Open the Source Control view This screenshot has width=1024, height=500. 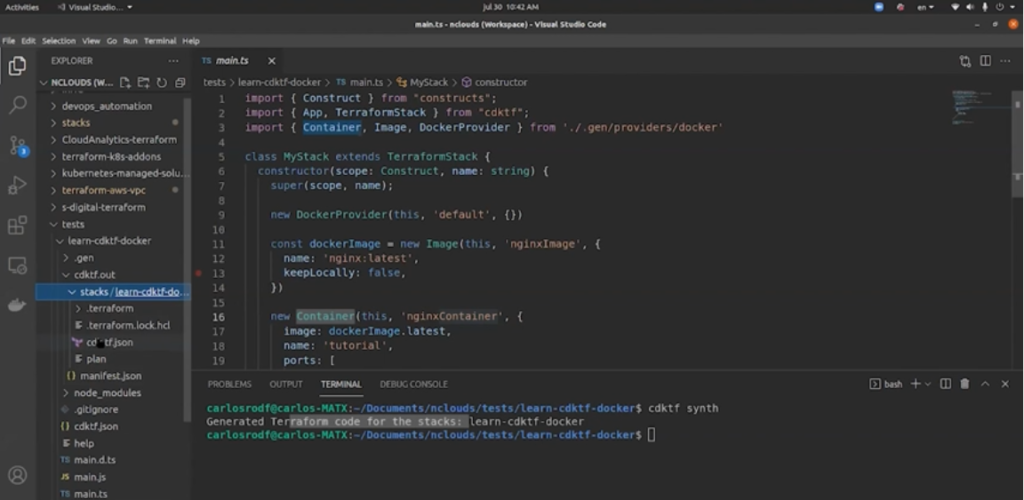click(17, 145)
